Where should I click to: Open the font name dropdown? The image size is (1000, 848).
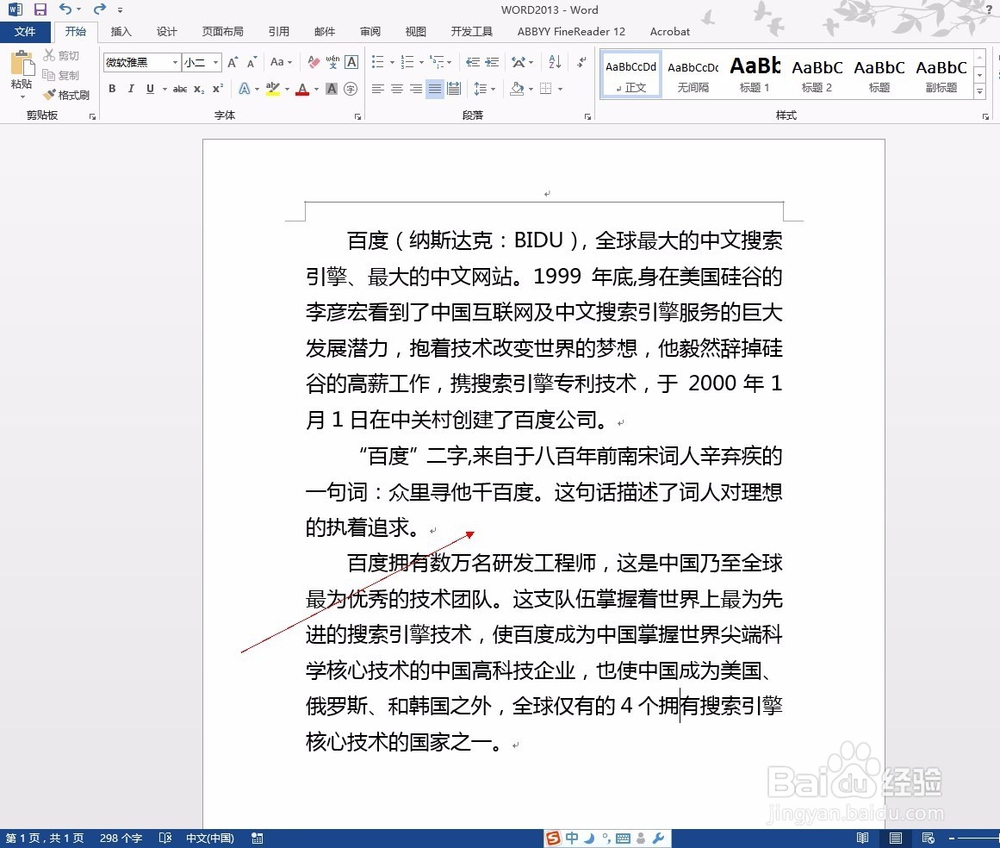click(x=175, y=62)
